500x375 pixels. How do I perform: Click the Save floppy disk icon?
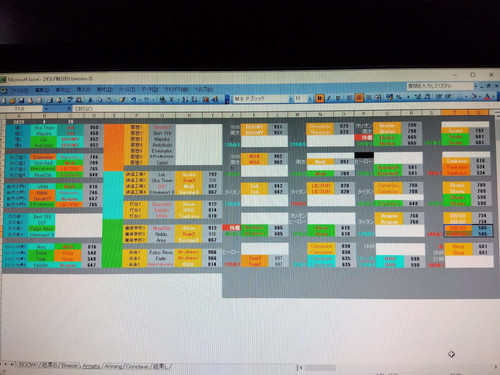[x=21, y=100]
